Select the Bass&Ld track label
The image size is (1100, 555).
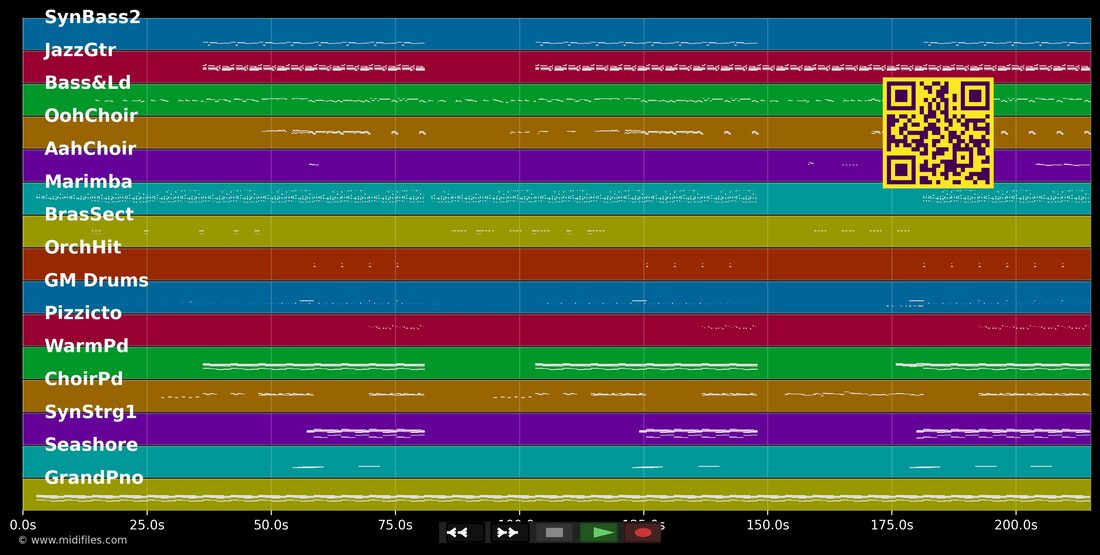coord(88,83)
